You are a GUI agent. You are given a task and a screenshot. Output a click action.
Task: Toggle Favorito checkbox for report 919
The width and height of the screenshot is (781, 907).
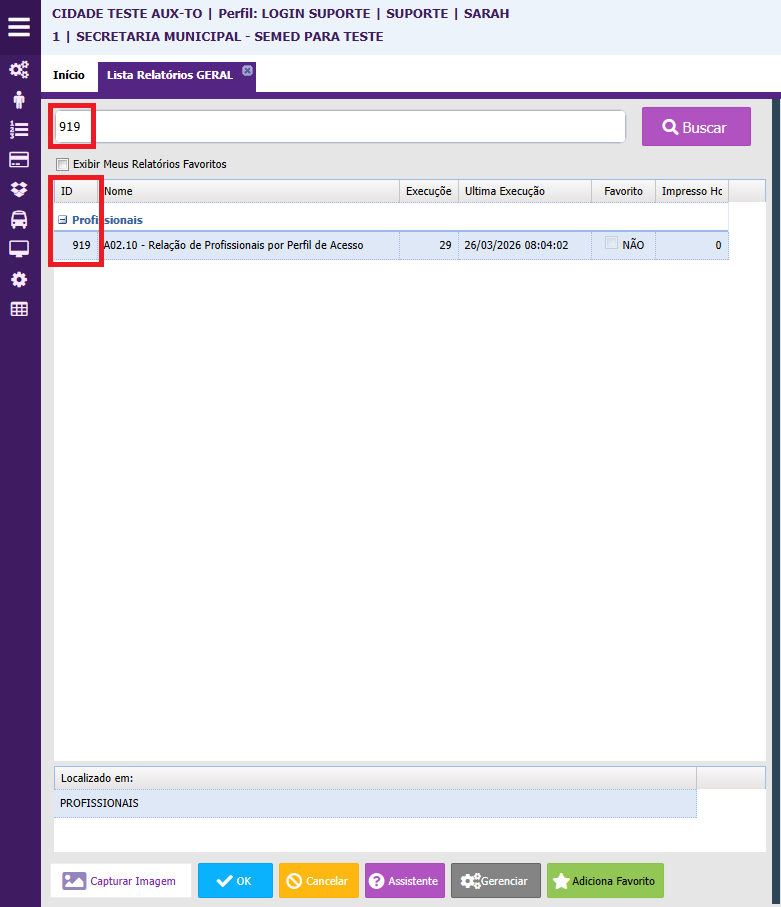[x=611, y=243]
